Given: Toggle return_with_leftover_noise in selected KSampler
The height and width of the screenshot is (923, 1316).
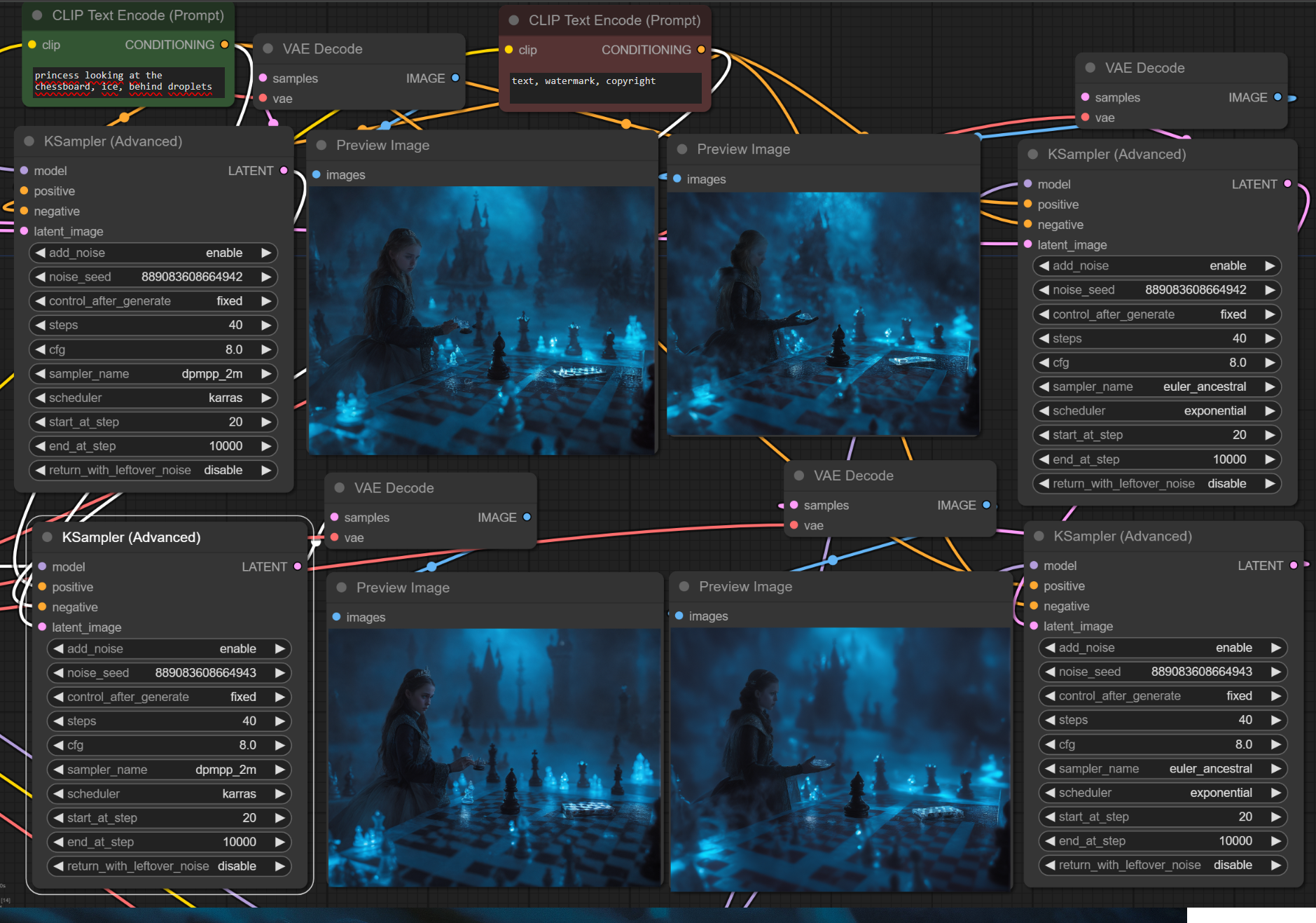Looking at the screenshot, I should coord(169,866).
